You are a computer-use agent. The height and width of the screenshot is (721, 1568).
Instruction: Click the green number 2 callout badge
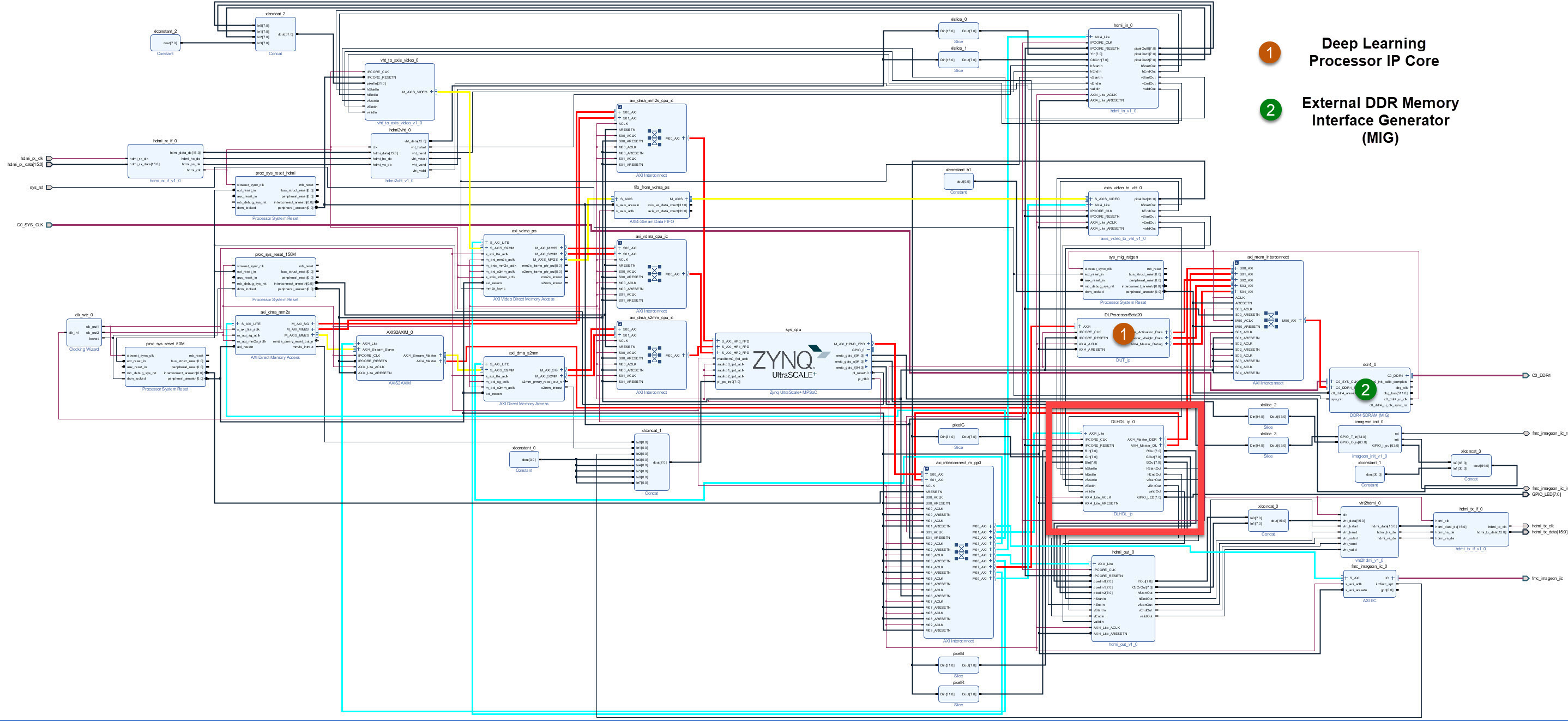coord(1365,389)
